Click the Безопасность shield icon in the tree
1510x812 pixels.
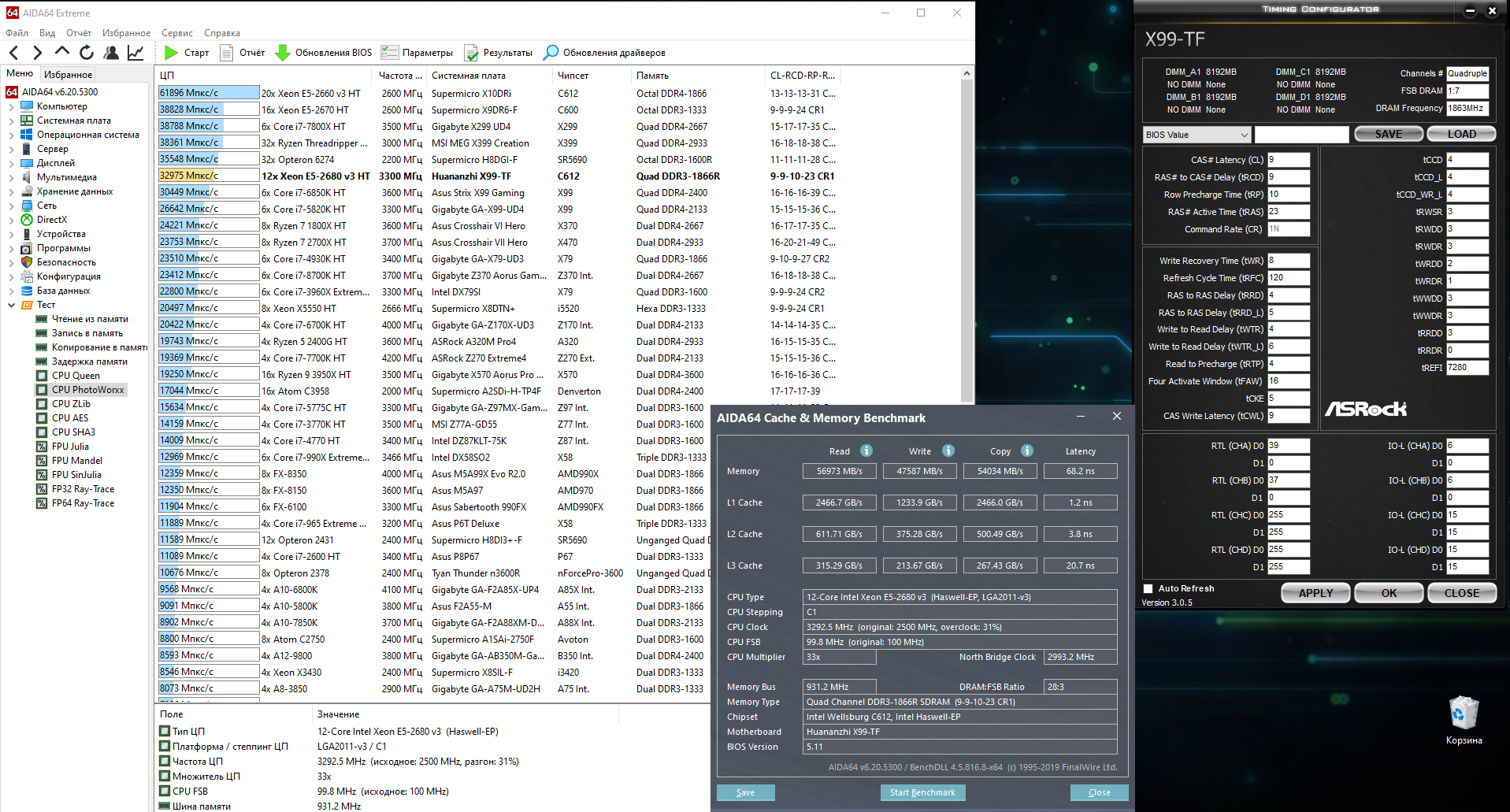point(27,262)
